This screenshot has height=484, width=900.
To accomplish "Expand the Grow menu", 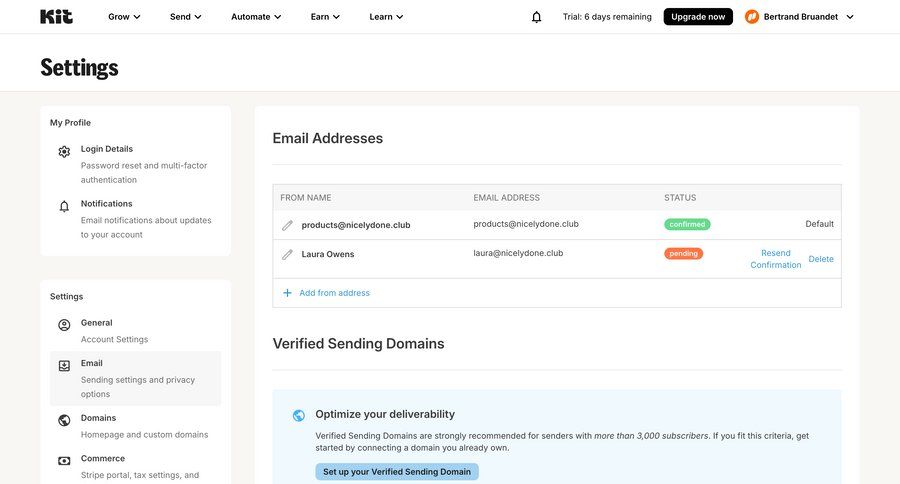I will click(x=124, y=17).
